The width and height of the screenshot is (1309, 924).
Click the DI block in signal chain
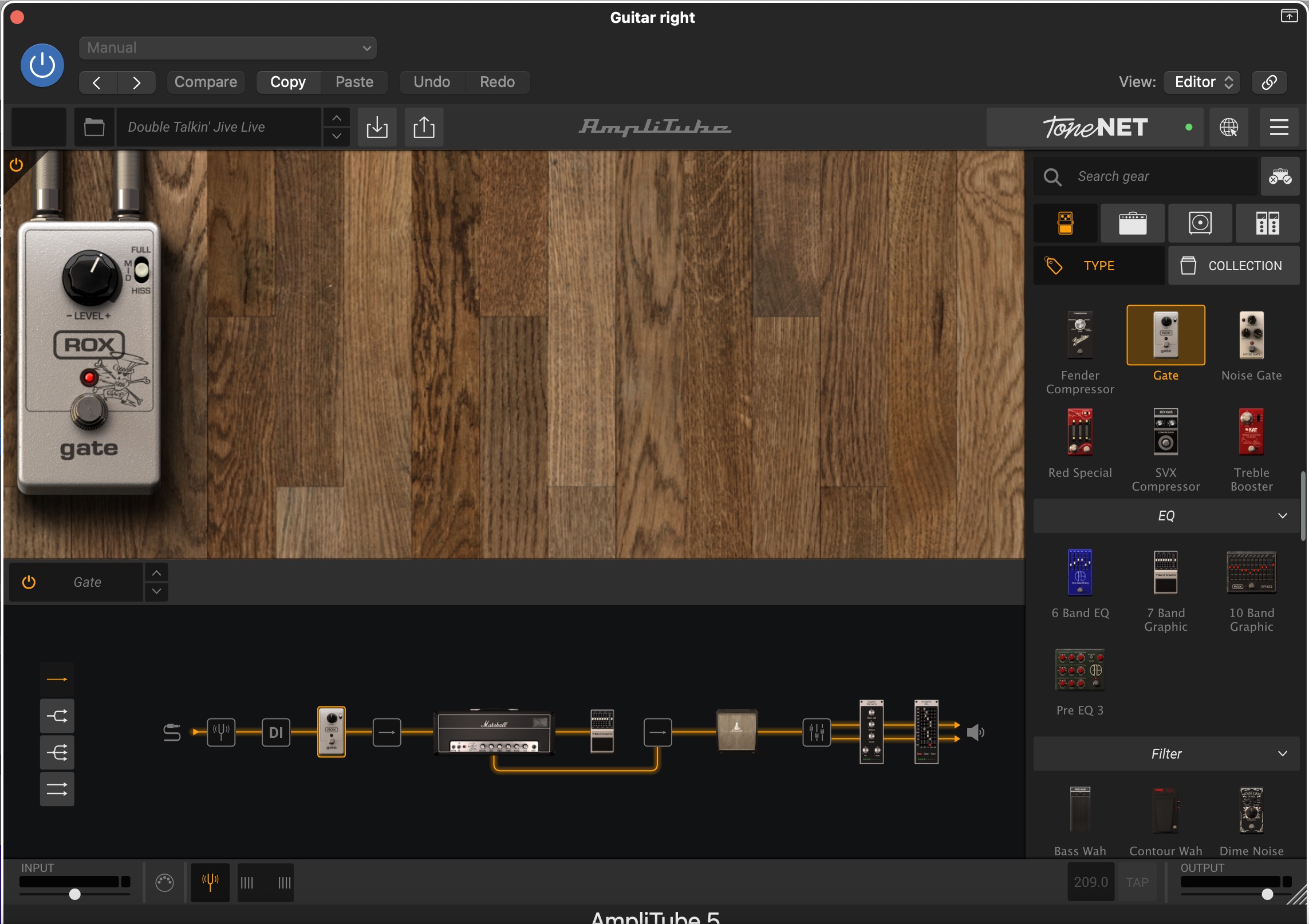pos(276,732)
